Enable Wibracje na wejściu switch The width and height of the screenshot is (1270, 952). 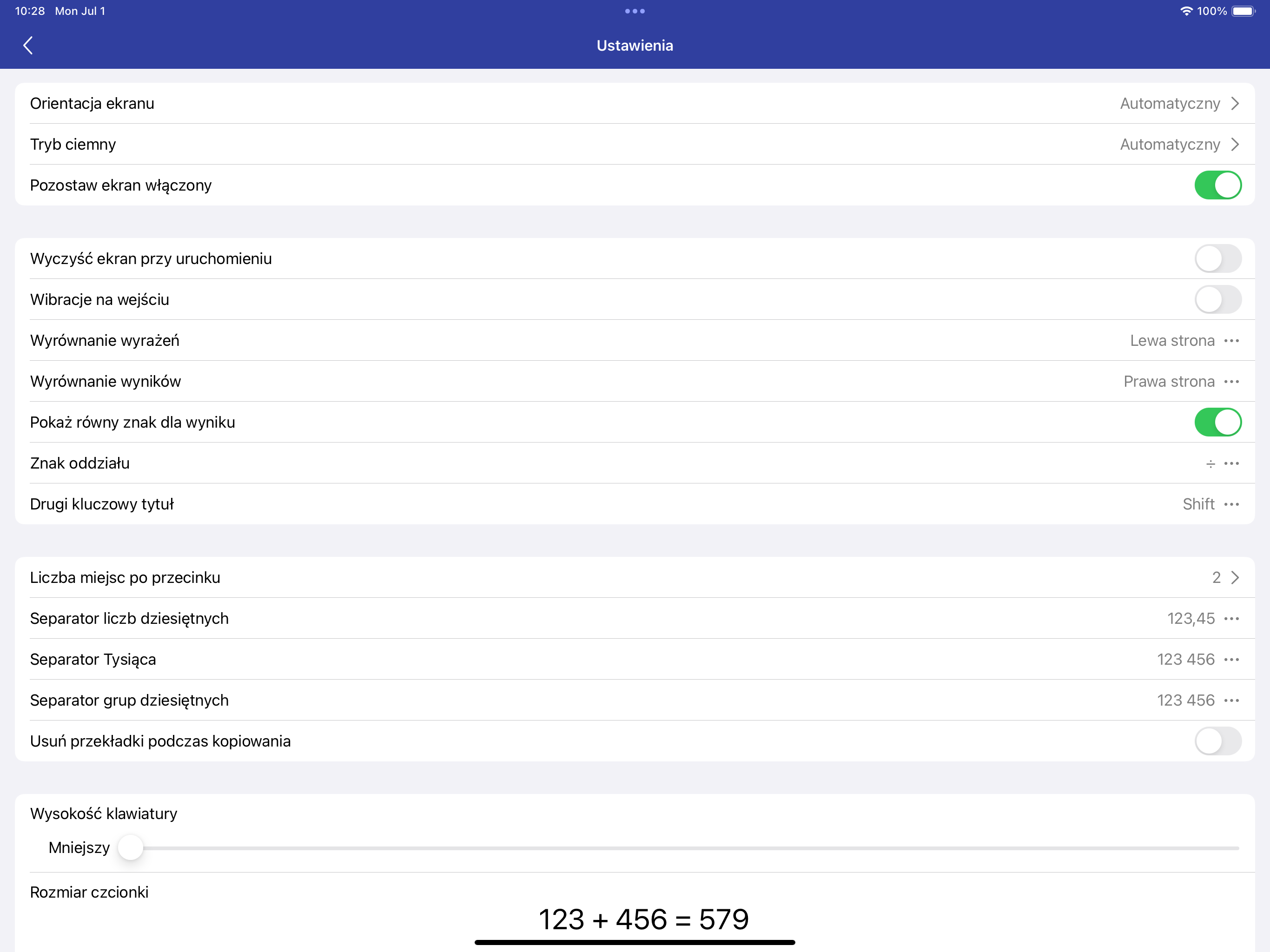[x=1218, y=299]
